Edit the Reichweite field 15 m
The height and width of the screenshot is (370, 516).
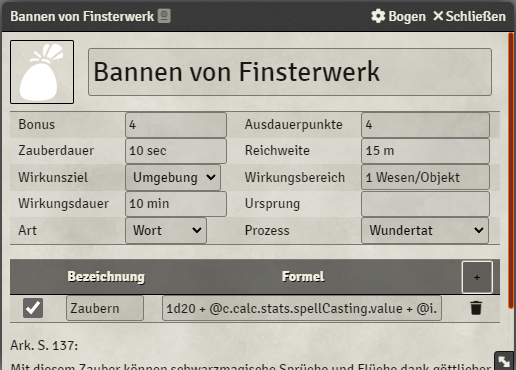click(x=425, y=151)
